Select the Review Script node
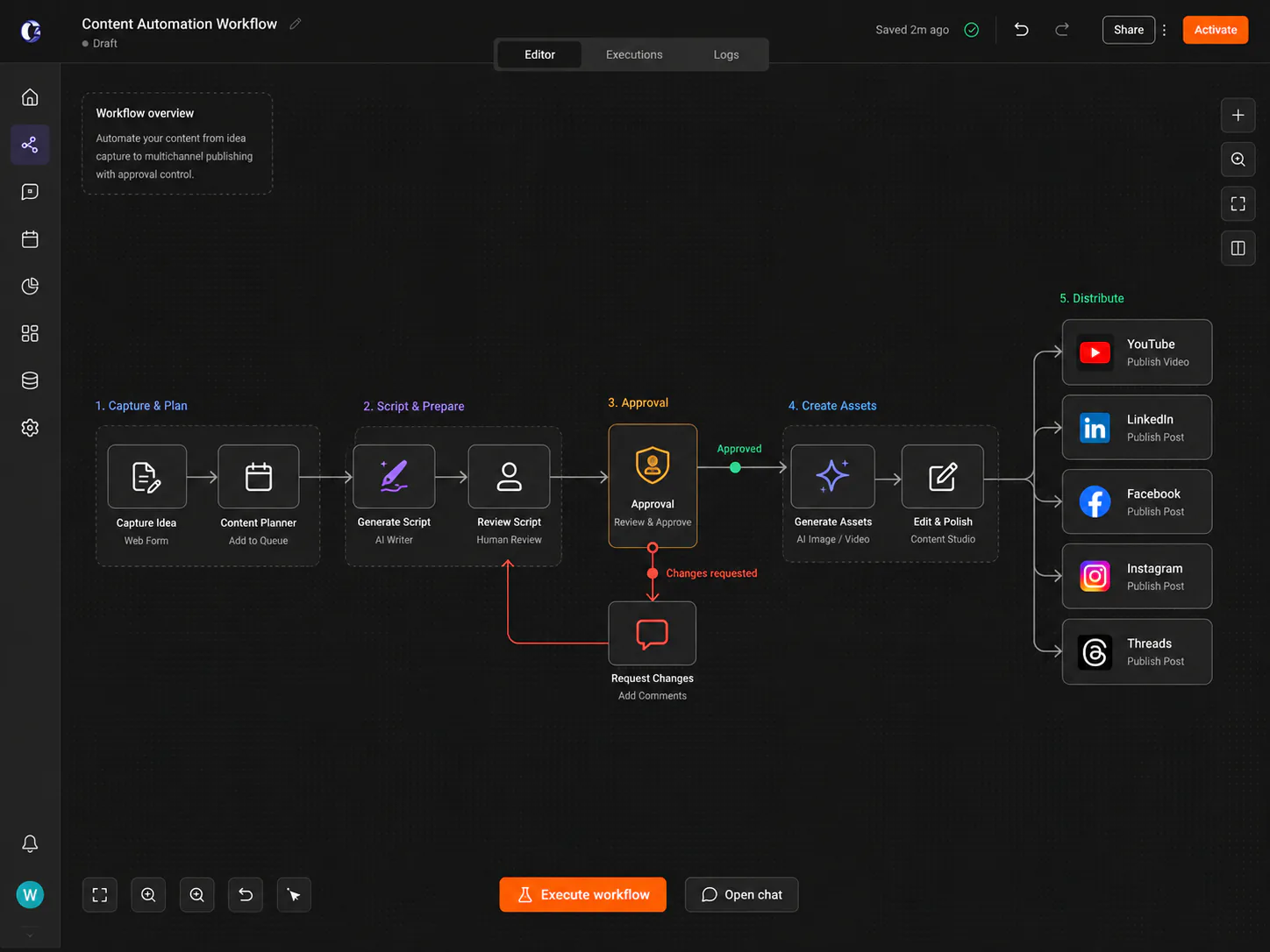1270x952 pixels. tap(510, 477)
